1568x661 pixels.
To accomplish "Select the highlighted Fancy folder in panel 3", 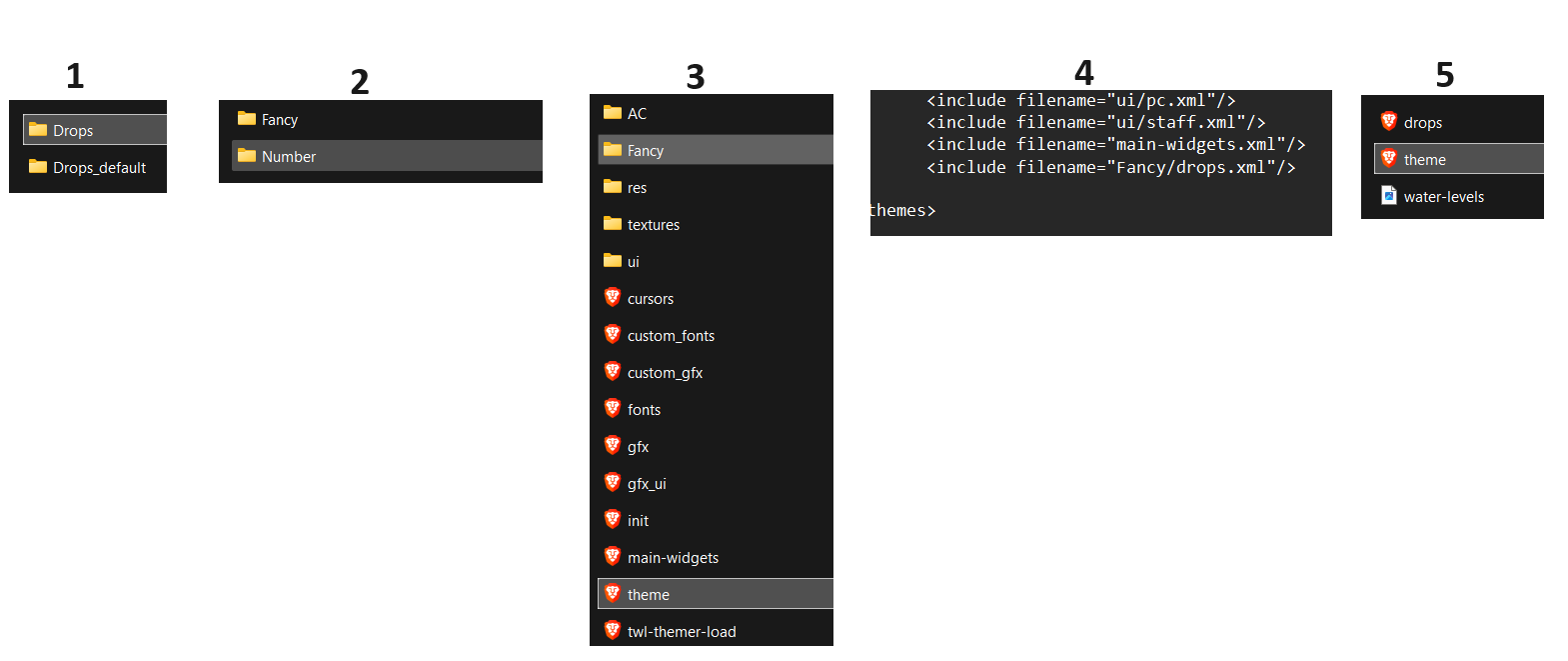I will point(716,150).
